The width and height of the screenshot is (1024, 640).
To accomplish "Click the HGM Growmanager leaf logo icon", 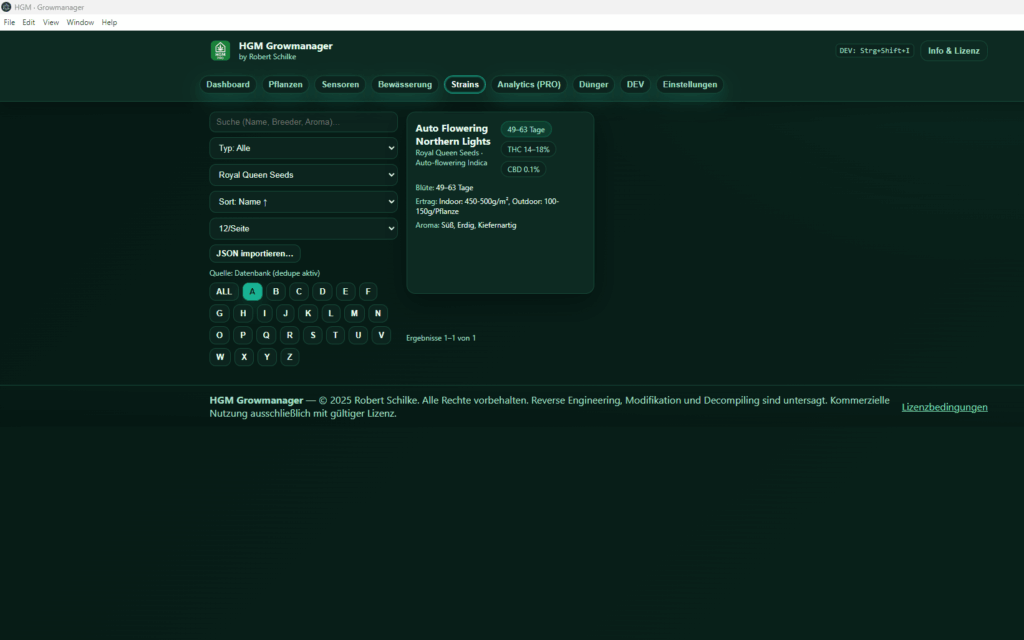I will (220, 50).
